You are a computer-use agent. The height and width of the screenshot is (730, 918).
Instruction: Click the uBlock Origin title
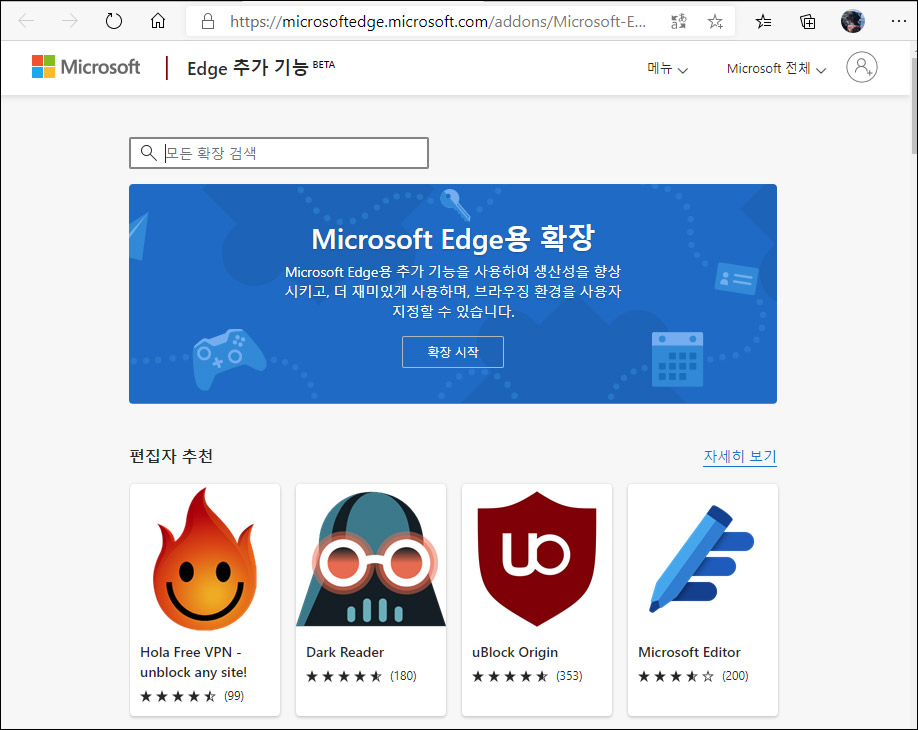click(515, 652)
